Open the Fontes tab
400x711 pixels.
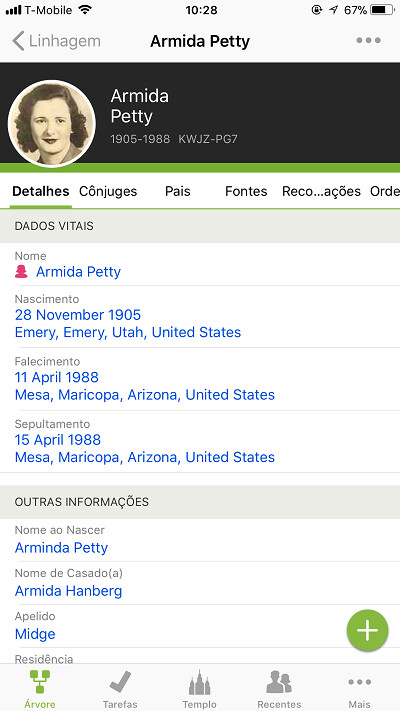246,191
